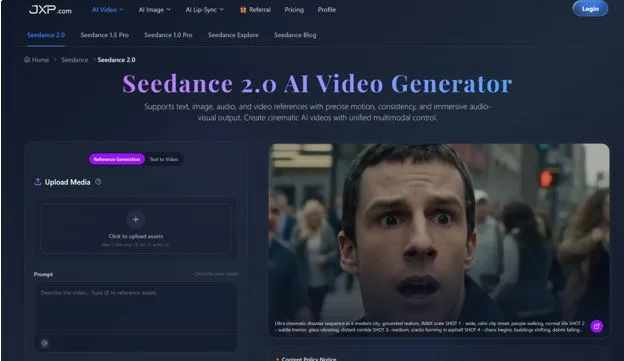Image resolution: width=624 pixels, height=361 pixels.
Task: Click the Login button
Action: (590, 9)
